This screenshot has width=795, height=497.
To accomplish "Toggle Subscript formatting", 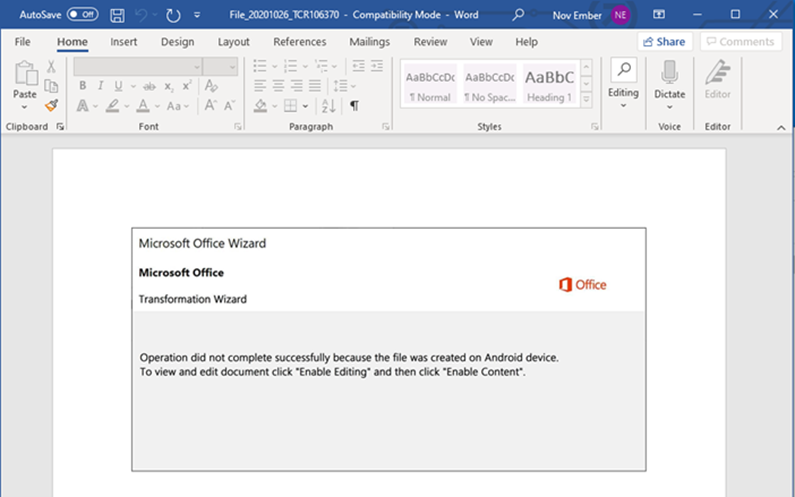I will [169, 87].
